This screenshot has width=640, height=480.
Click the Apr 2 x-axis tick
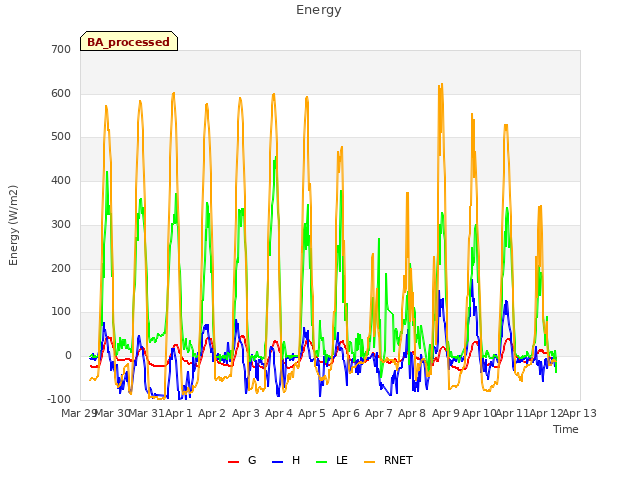[x=212, y=413]
